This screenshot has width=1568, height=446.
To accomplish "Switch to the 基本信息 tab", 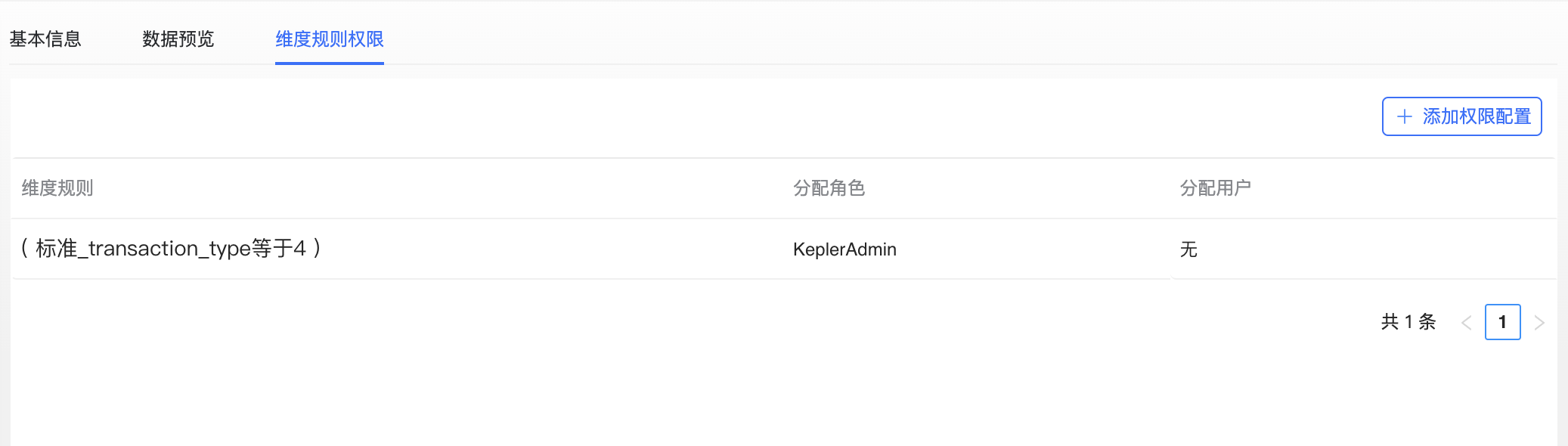I will [x=45, y=39].
